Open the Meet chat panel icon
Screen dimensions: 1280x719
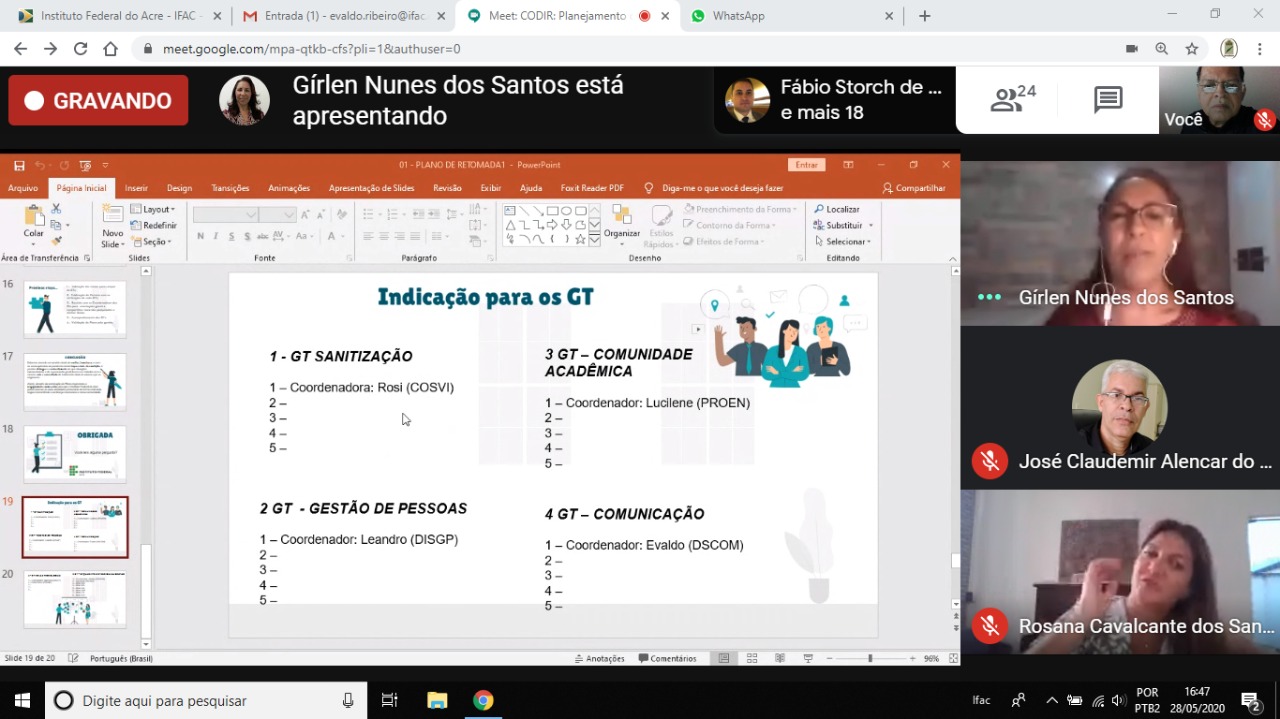[1108, 99]
